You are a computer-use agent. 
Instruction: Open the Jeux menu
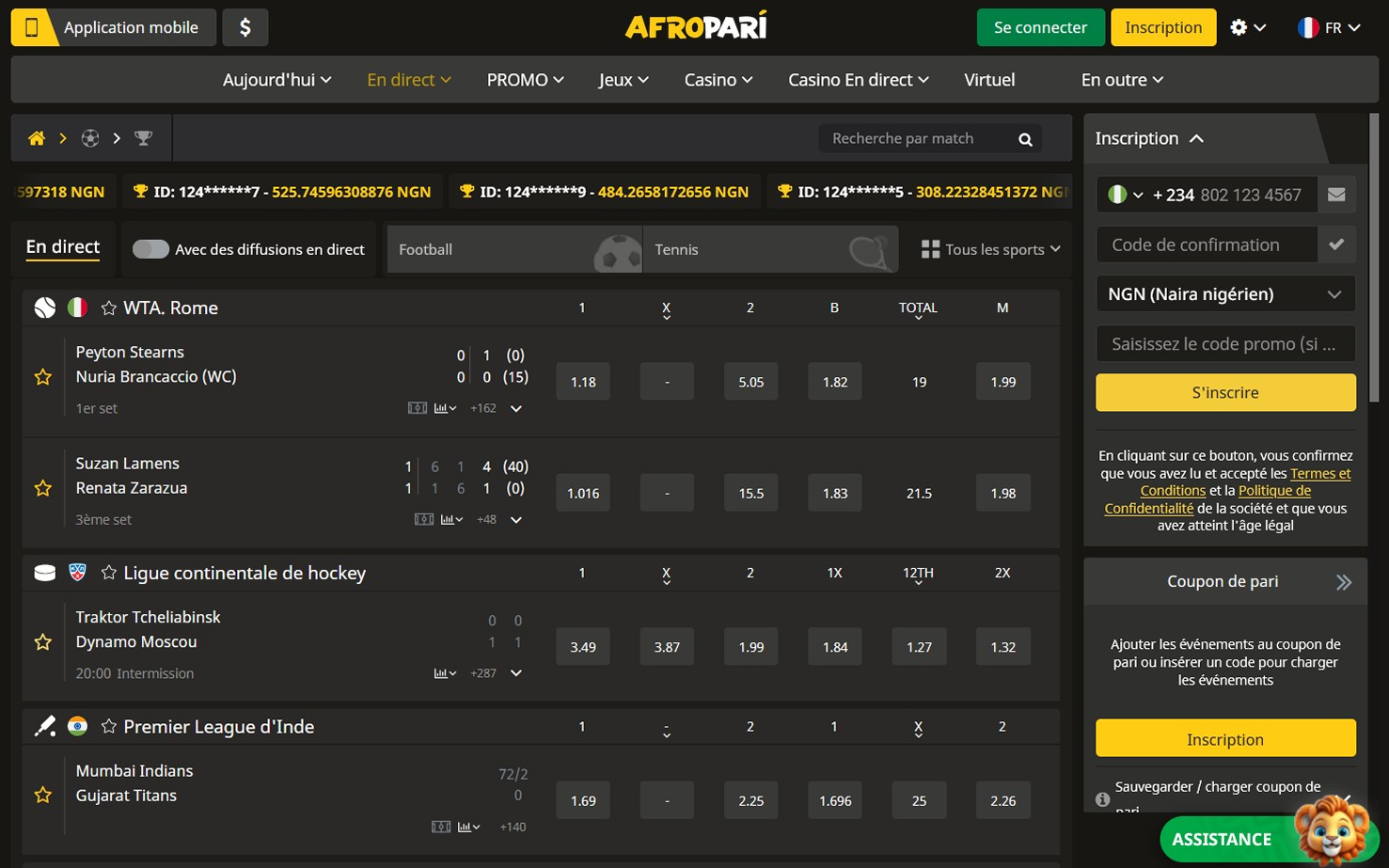click(x=623, y=80)
